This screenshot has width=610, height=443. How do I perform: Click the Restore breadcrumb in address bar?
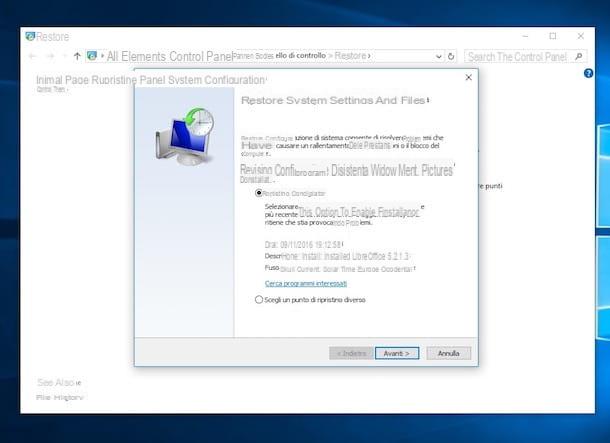point(350,56)
